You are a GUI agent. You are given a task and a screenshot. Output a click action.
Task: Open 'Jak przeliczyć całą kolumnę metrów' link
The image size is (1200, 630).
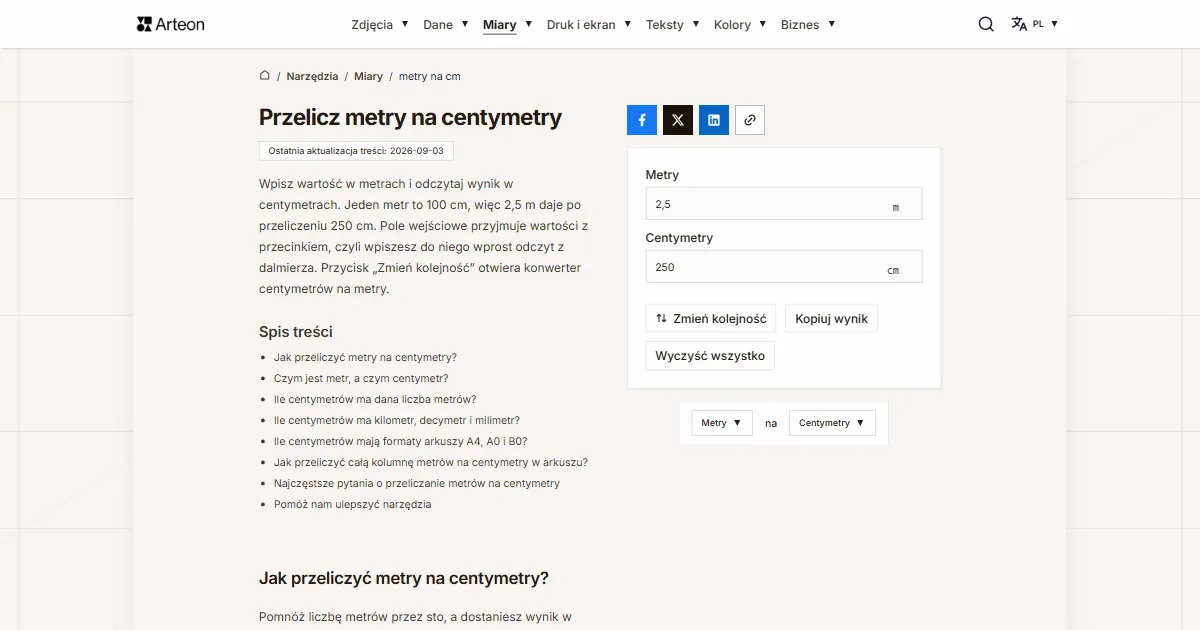431,462
